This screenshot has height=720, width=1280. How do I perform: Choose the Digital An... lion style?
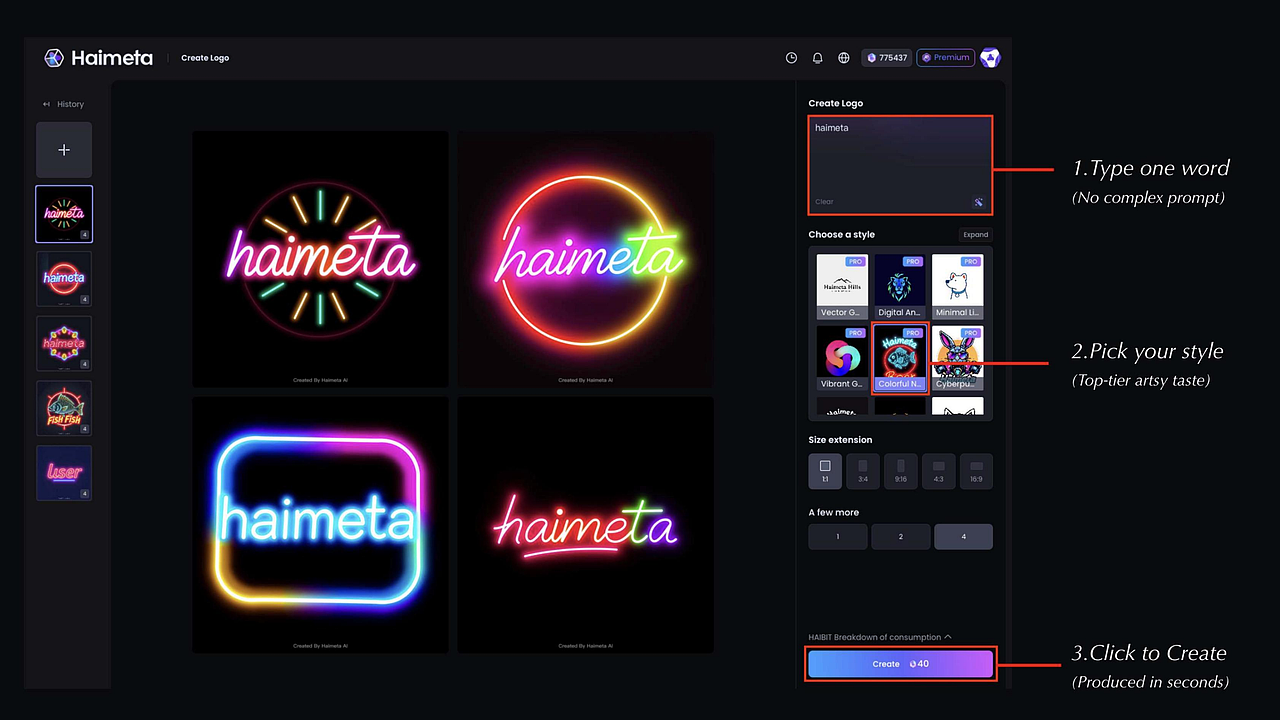[x=900, y=286]
